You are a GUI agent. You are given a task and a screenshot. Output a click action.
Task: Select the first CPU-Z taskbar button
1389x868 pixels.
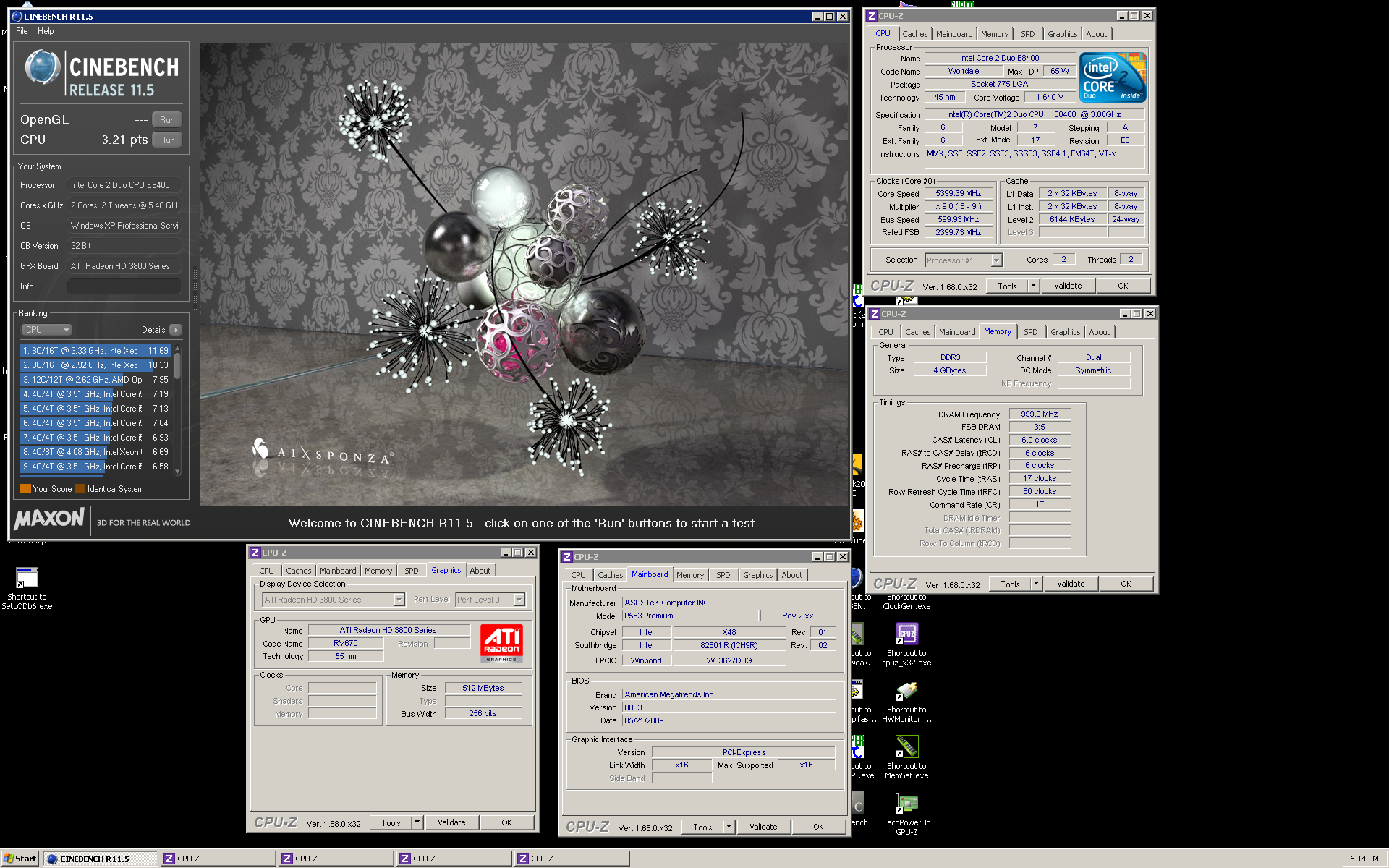[x=218, y=859]
